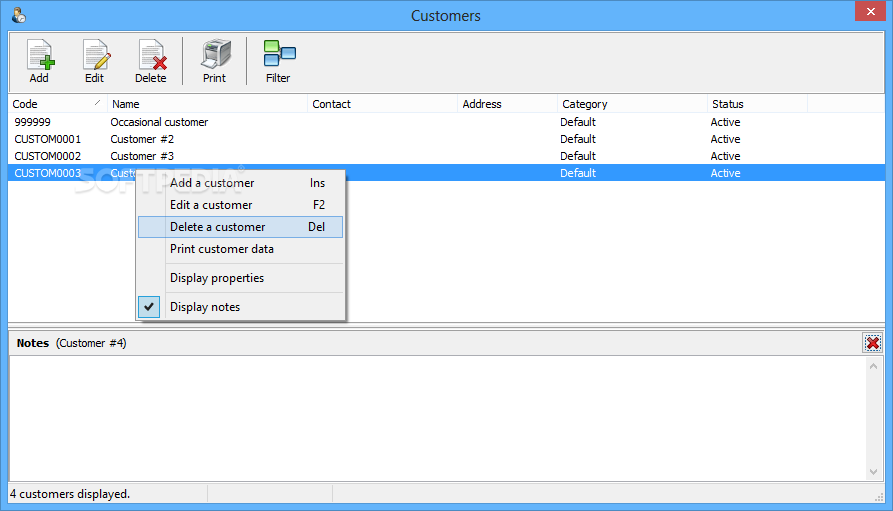Choose Edit a customer from context menu
This screenshot has width=893, height=511.
pyautogui.click(x=240, y=205)
